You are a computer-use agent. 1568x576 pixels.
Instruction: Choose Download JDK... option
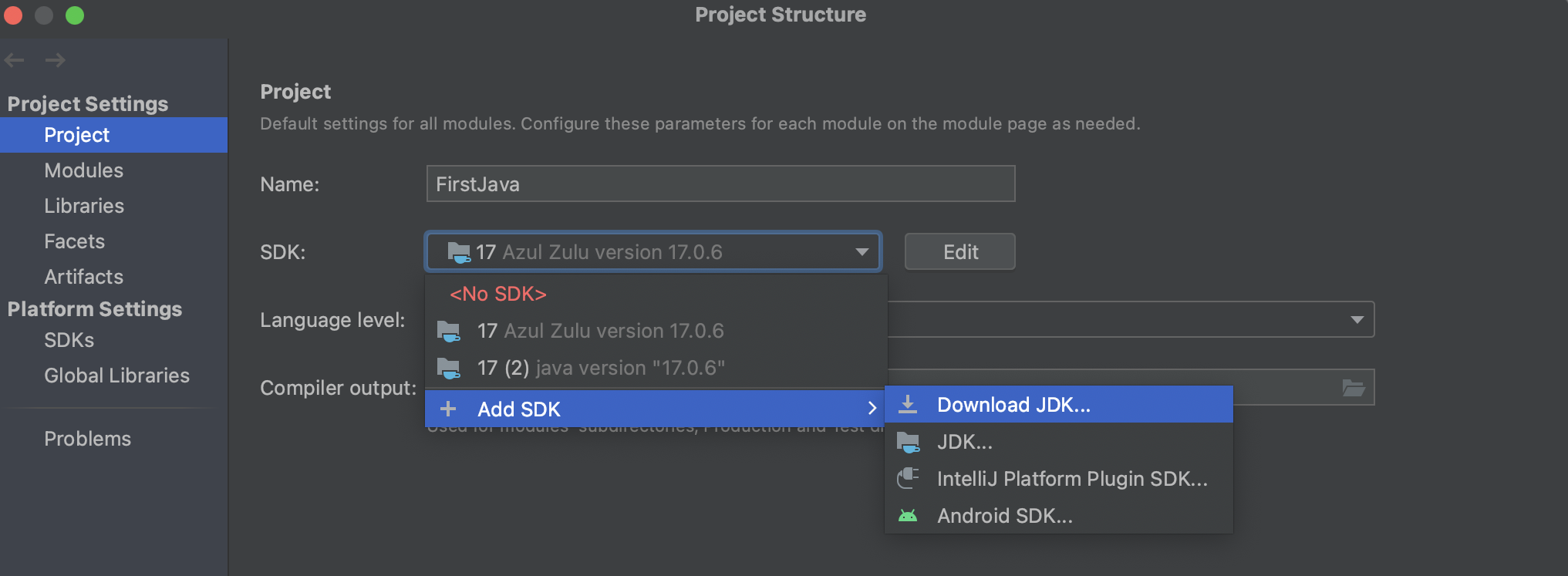[1059, 404]
